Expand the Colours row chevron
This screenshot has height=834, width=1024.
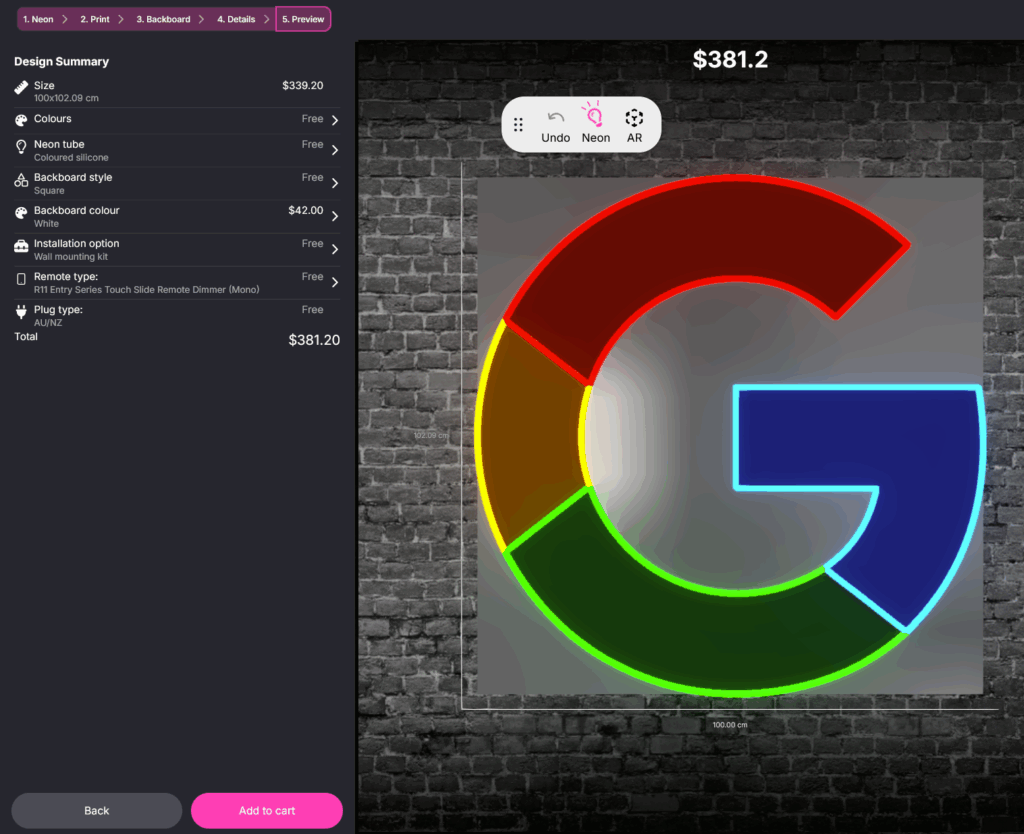334,120
